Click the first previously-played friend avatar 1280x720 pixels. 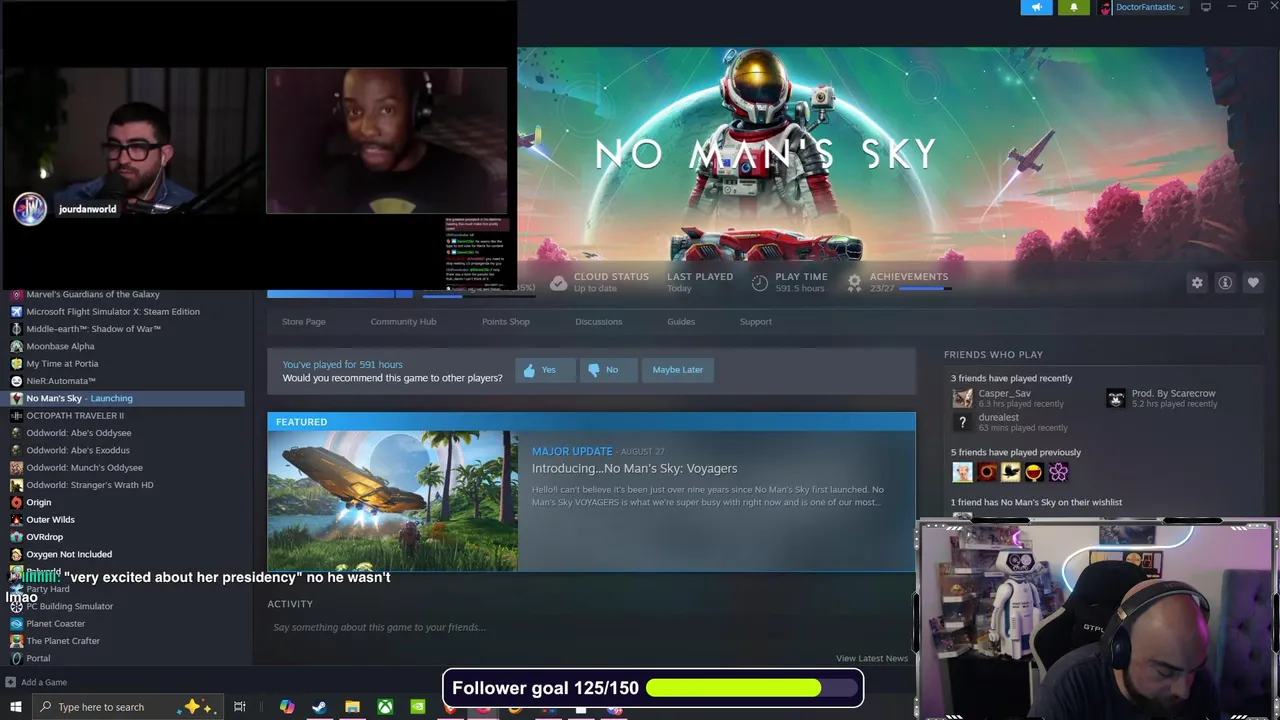962,472
